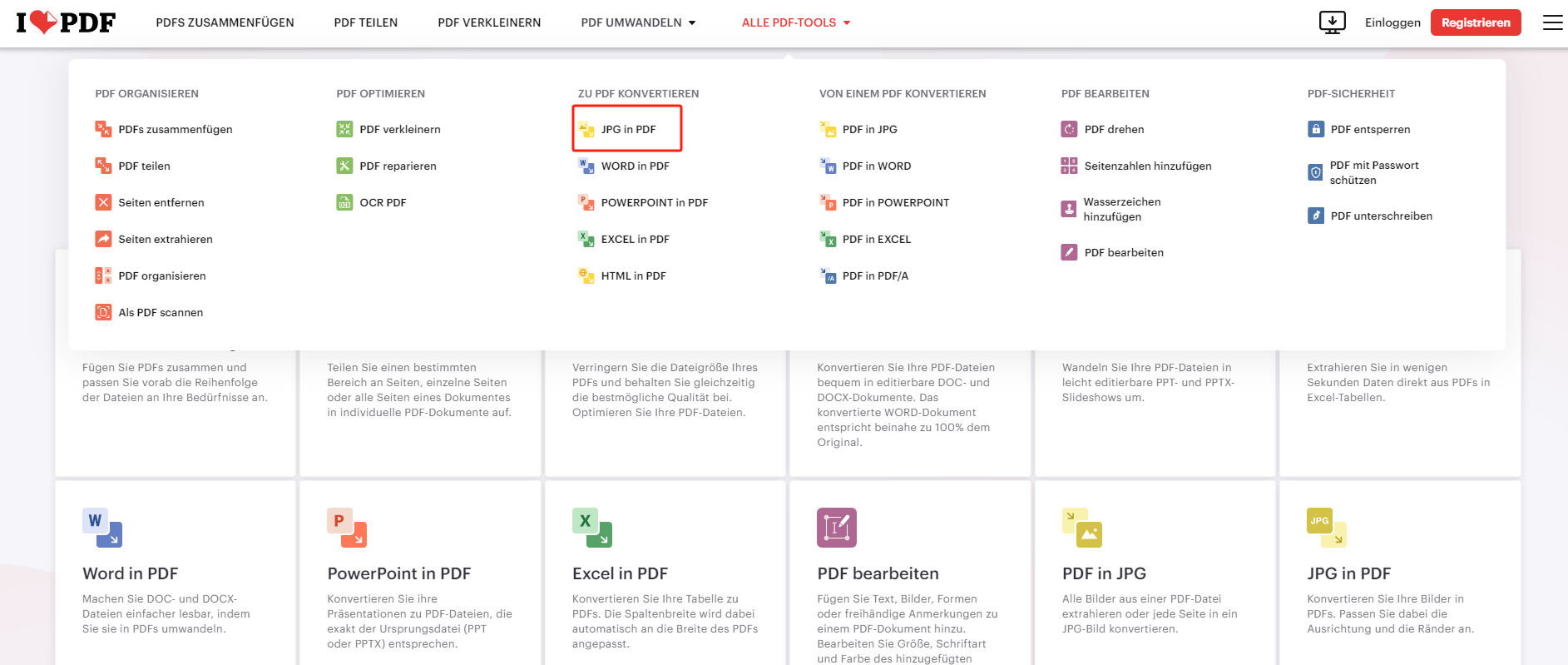Click the PDF drehen rotate icon
This screenshot has height=665, width=1568.
(1069, 129)
